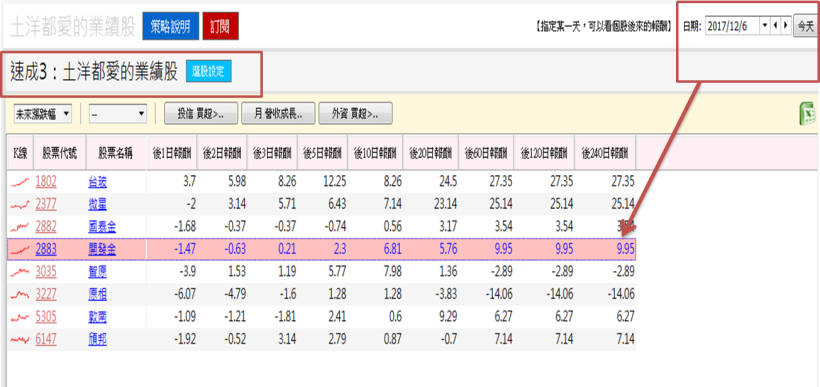The width and height of the screenshot is (820, 387).
Task: Open K-line chart icon for stock 2882
Action: (20, 227)
